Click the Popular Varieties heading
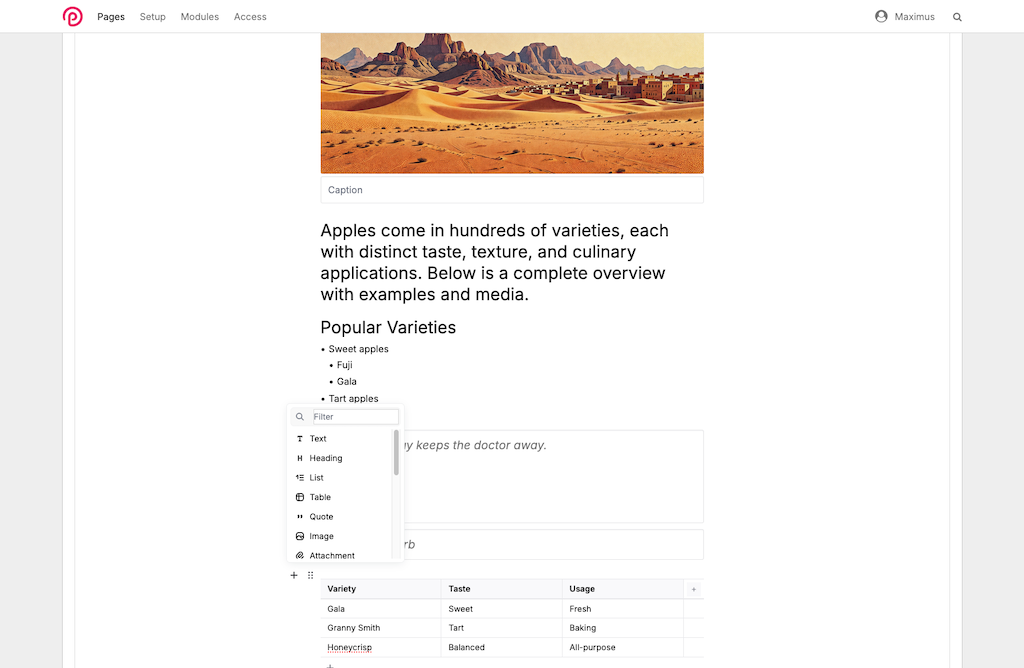This screenshot has height=668, width=1024. point(388,328)
